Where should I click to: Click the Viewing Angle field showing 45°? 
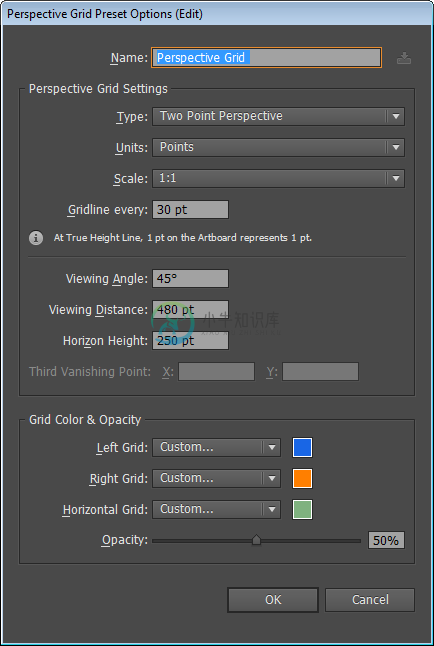[x=190, y=279]
